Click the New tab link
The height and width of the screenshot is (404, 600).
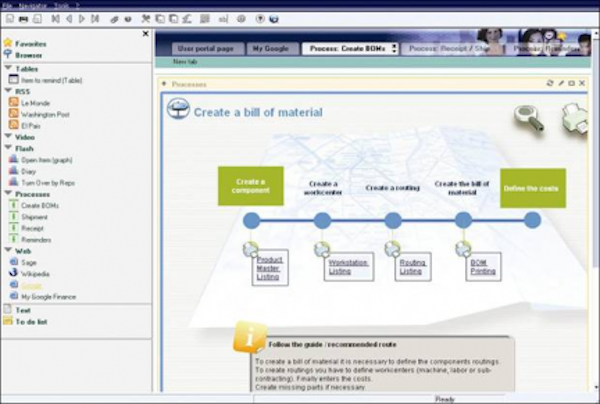(x=185, y=62)
